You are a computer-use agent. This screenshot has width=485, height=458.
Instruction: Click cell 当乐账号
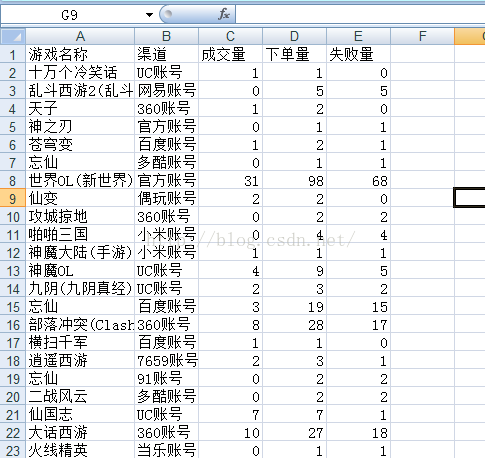[x=167, y=450]
